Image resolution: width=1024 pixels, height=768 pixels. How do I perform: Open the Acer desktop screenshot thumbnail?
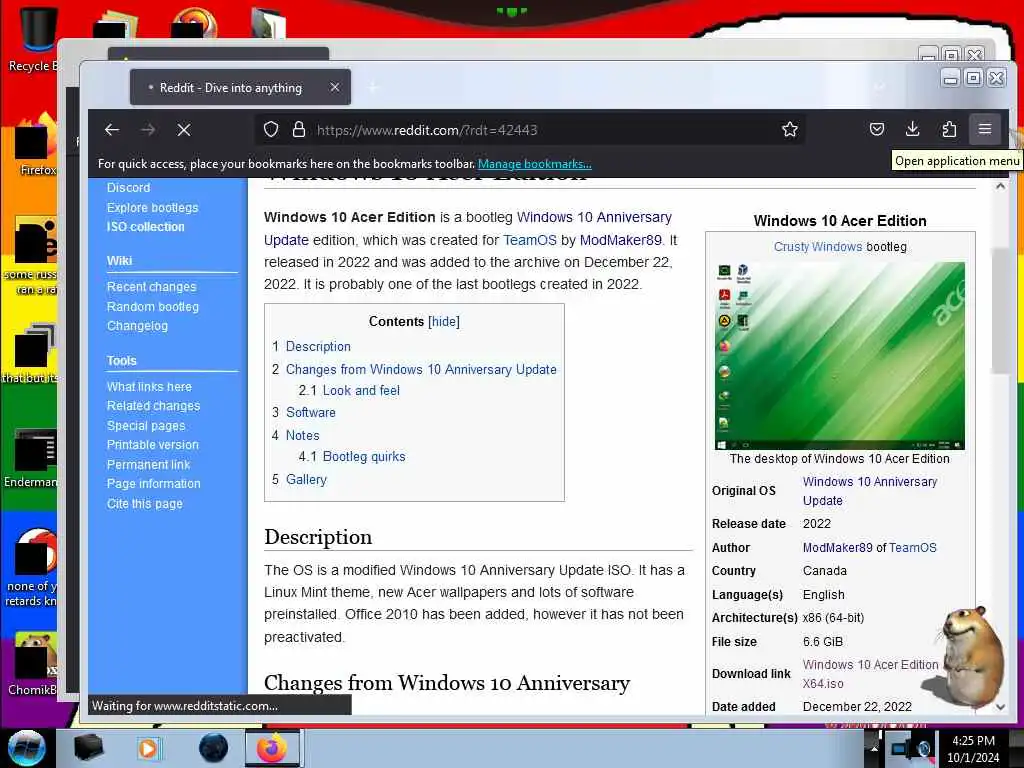[x=840, y=356]
